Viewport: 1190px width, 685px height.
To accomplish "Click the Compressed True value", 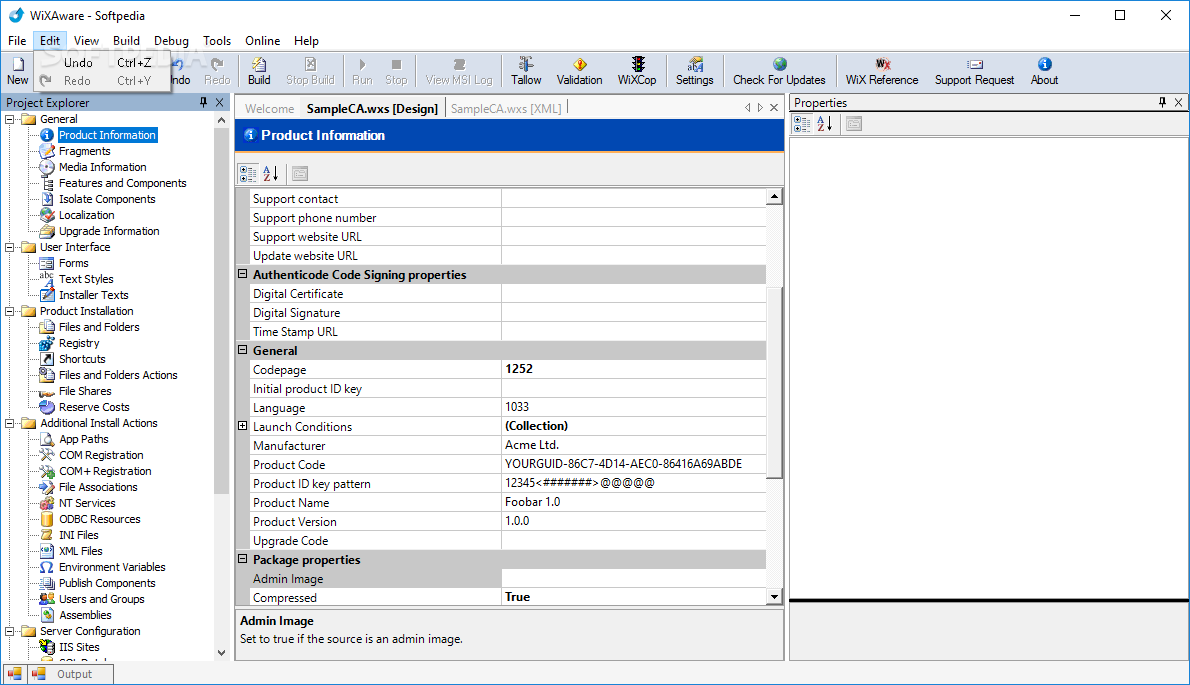I will 634,597.
